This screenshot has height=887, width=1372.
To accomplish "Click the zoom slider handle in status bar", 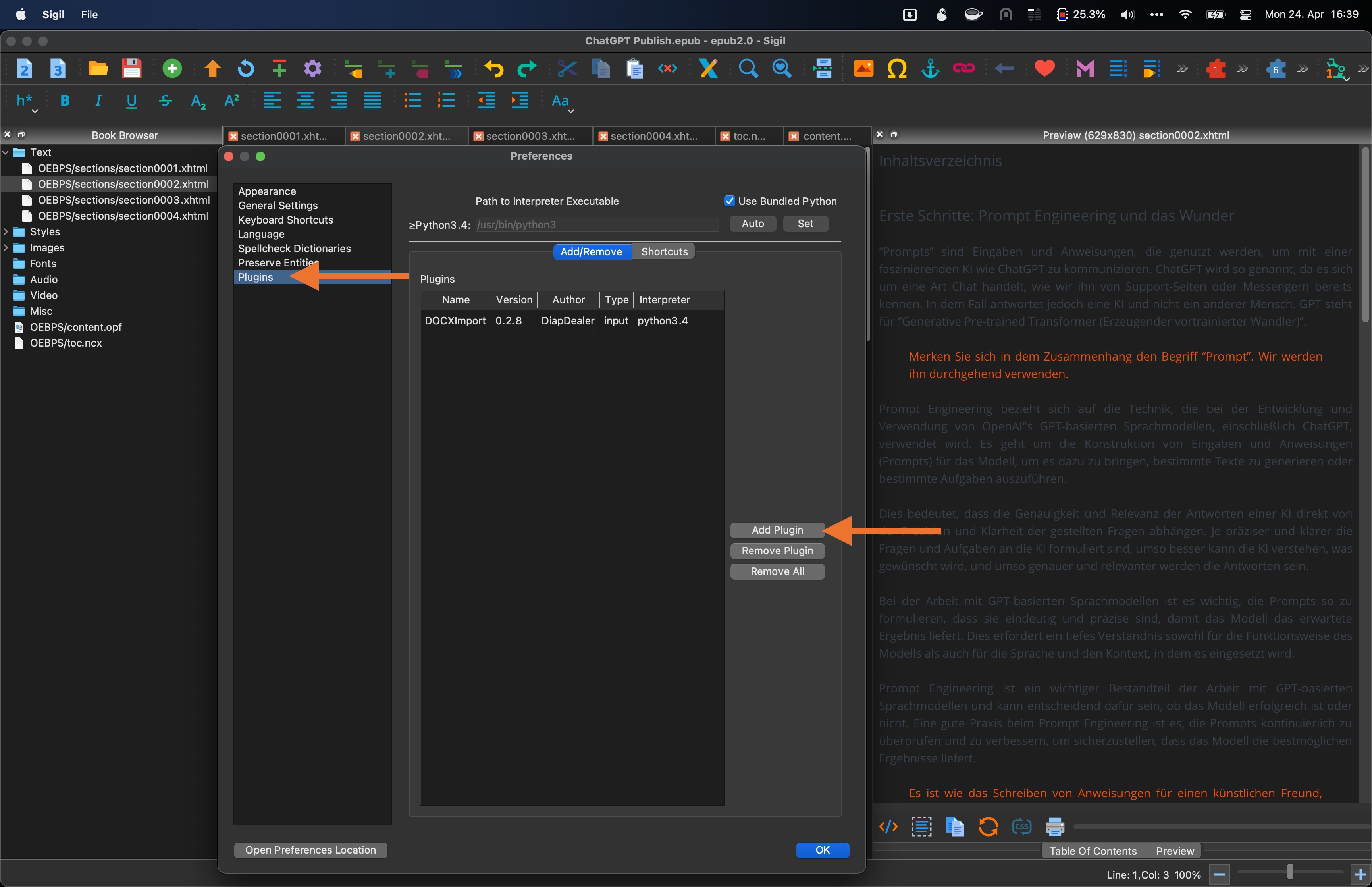I will tap(1290, 872).
